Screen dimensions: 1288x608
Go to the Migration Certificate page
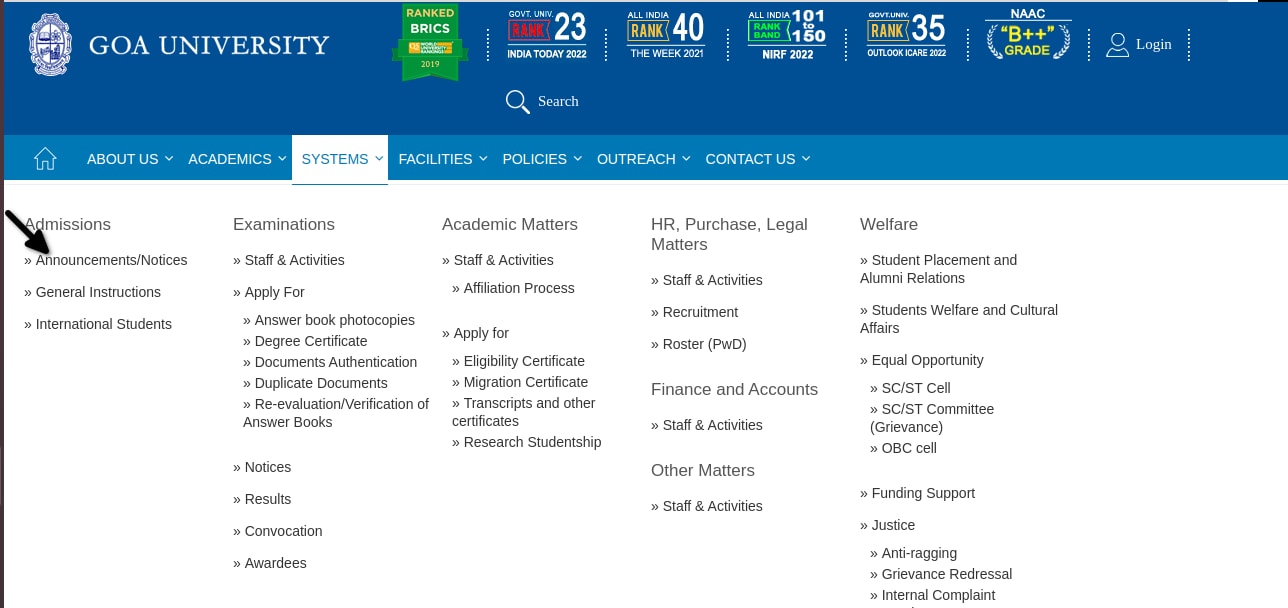click(525, 382)
